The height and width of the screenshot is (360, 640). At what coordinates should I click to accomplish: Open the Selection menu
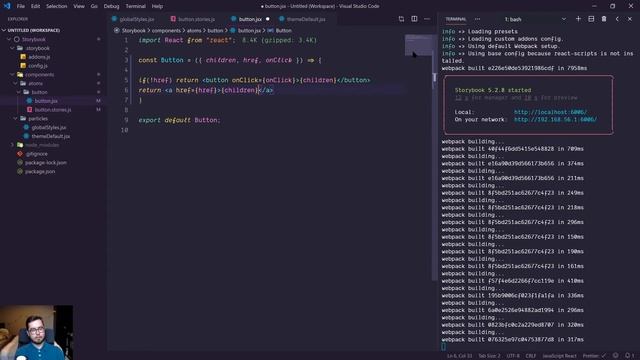(56, 6)
